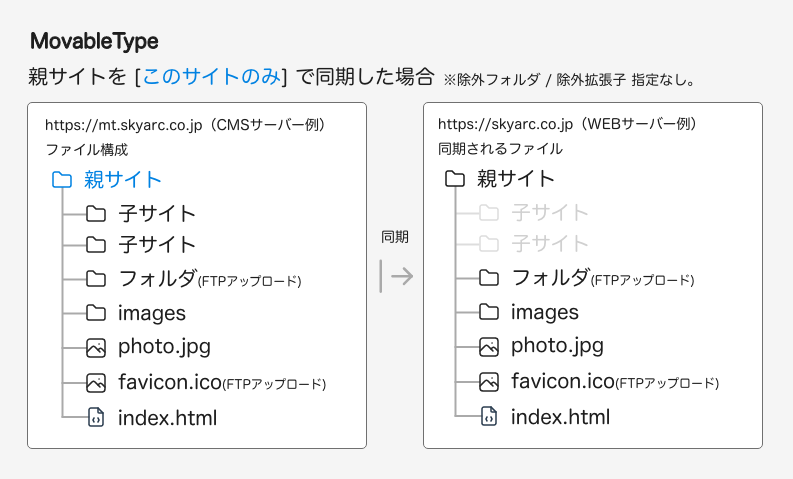Click images folder icon in CMS server panel
Image resolution: width=793 pixels, height=479 pixels.
pos(96,313)
